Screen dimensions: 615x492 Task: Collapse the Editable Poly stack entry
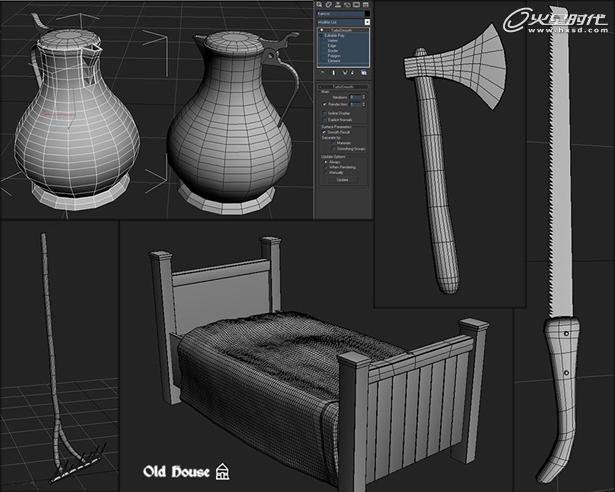tap(321, 35)
